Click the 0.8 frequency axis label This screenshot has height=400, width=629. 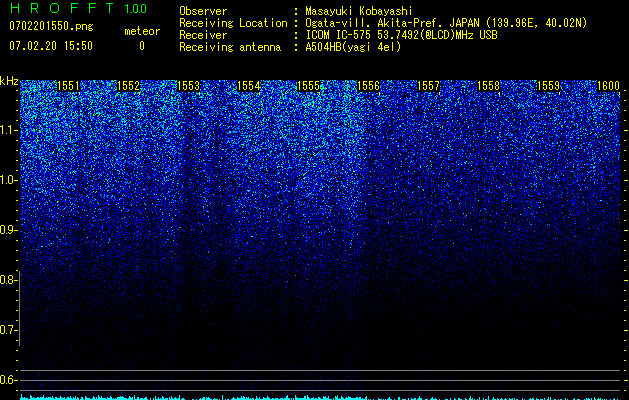tap(8, 280)
